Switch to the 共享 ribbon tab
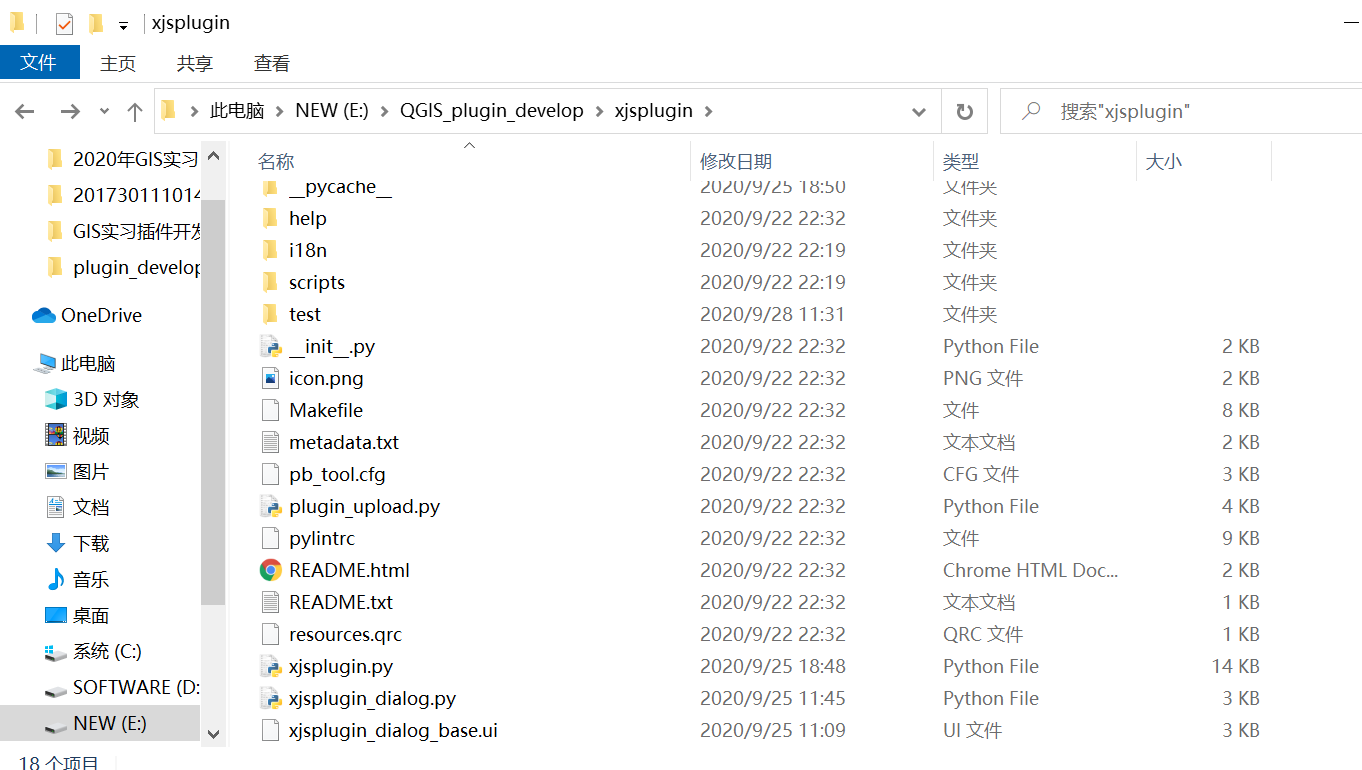The height and width of the screenshot is (770, 1362). [x=195, y=63]
